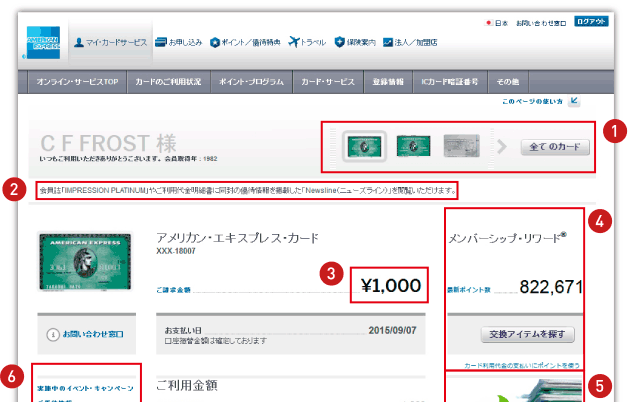Click the American Express logo

[45, 41]
